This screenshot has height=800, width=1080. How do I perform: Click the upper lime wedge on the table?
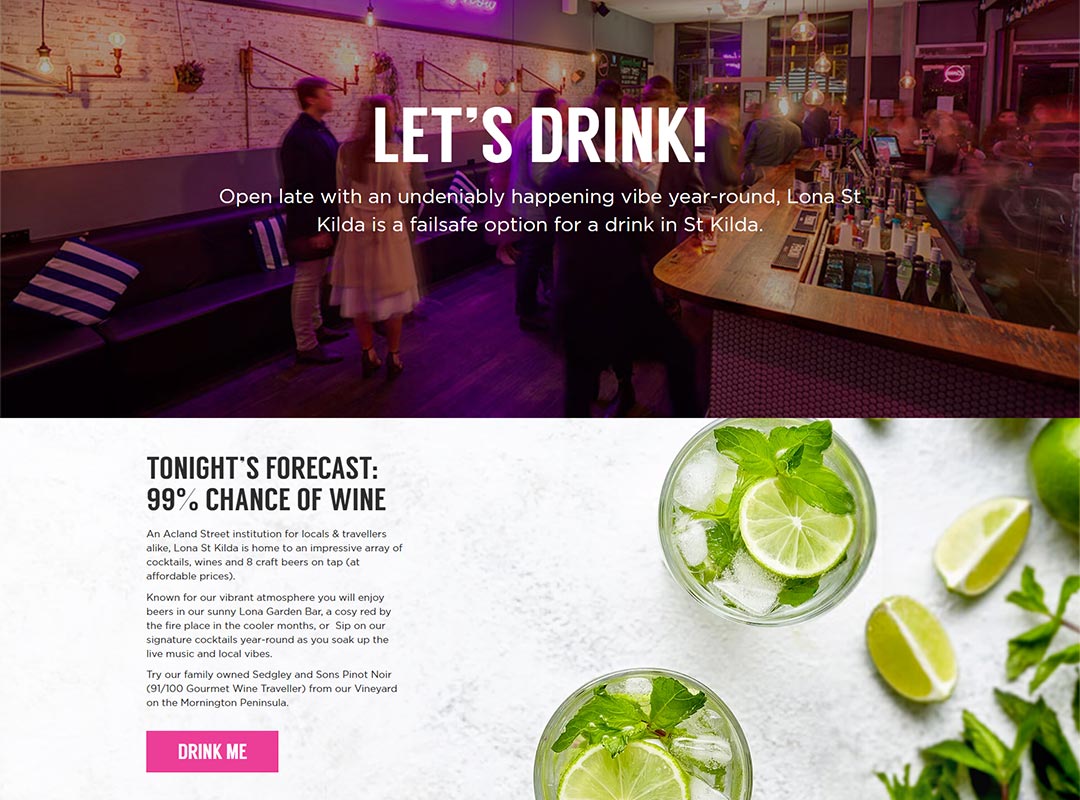tap(983, 546)
